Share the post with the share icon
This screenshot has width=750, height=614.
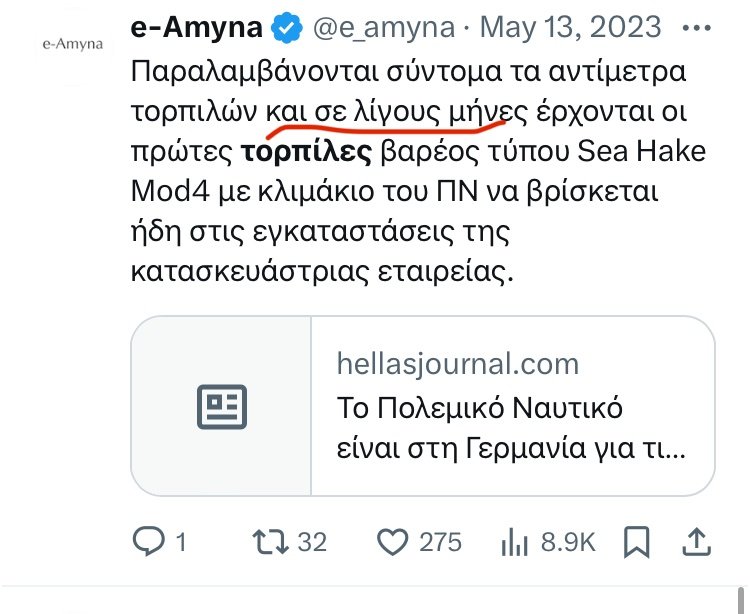click(x=694, y=542)
